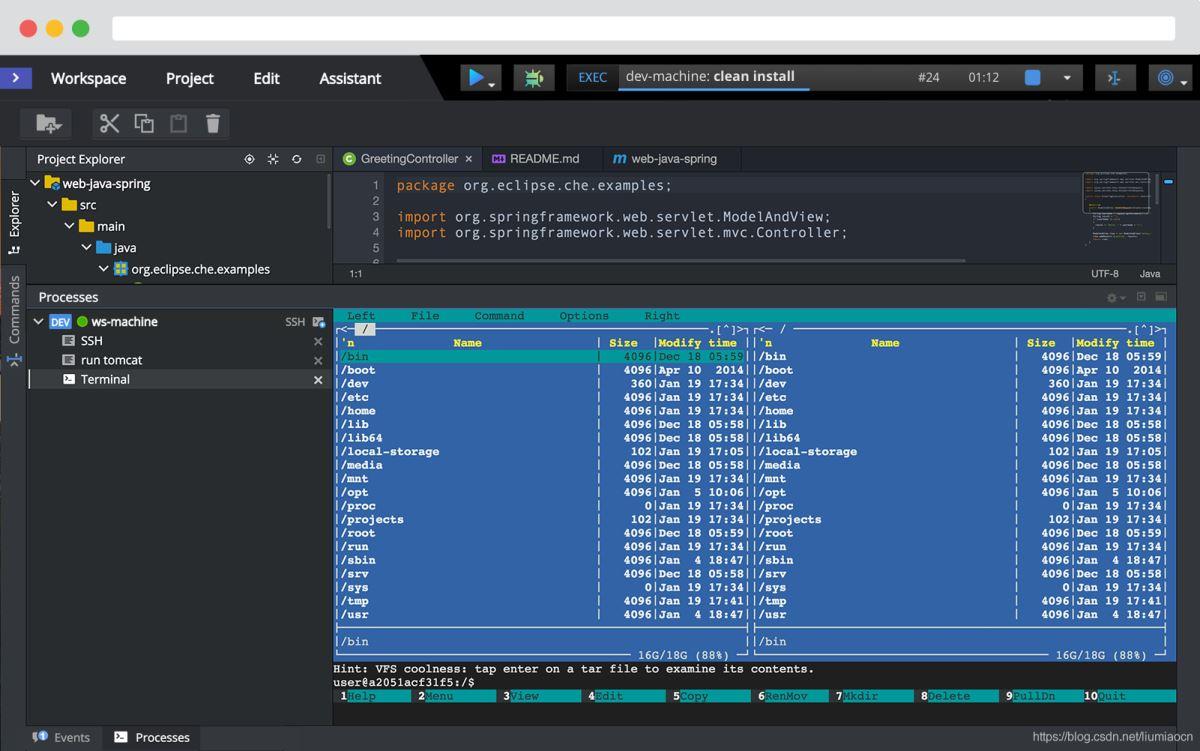Screen dimensions: 1200x751
Task: Click the Delete trash can icon
Action: [213, 123]
